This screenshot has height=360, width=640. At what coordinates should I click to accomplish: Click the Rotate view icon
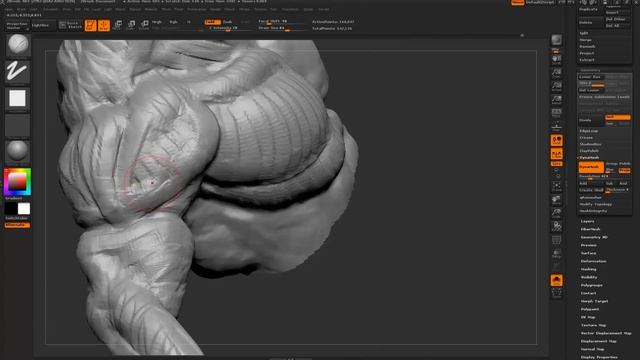pyautogui.click(x=557, y=226)
